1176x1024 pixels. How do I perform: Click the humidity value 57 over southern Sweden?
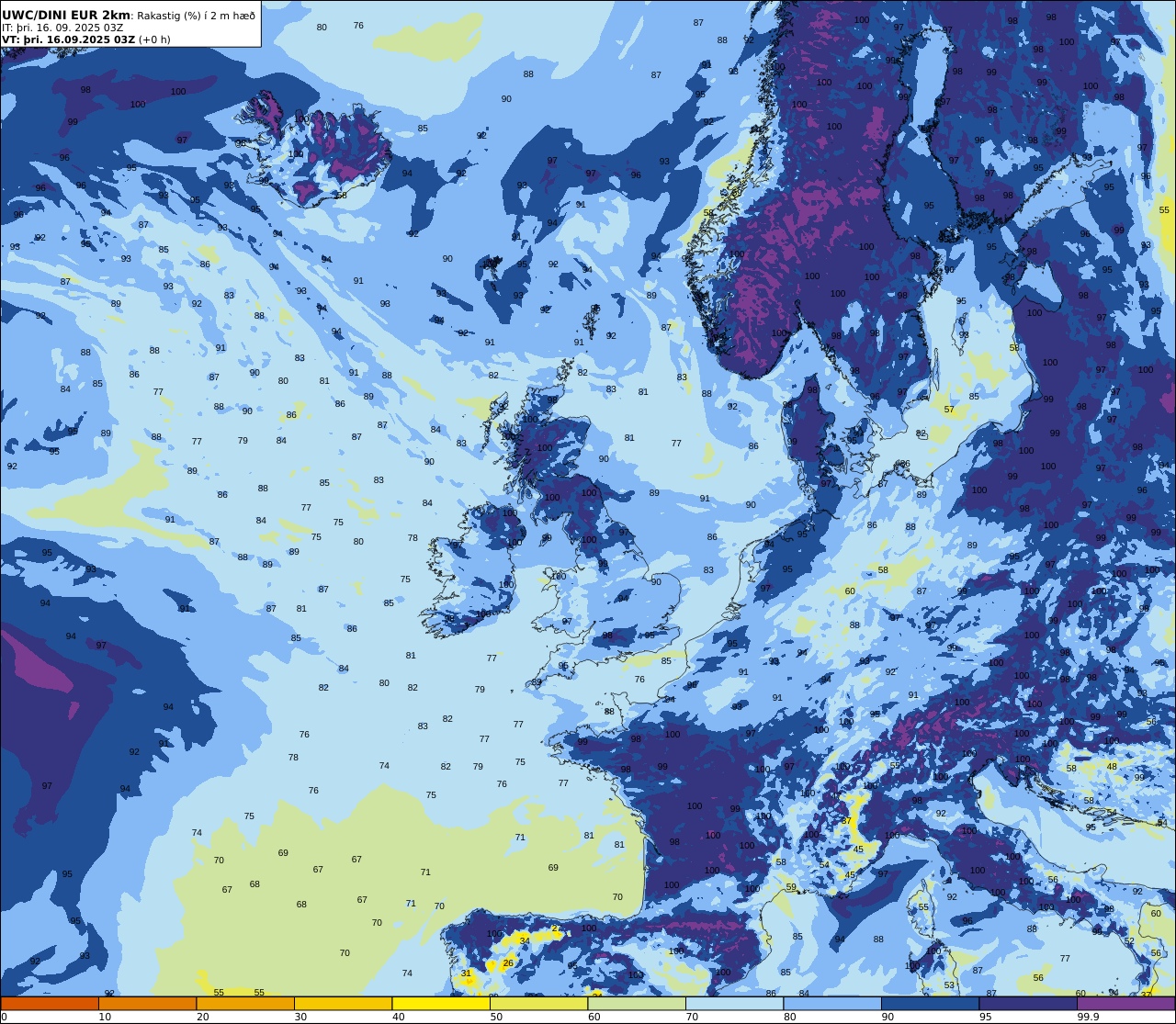(949, 410)
